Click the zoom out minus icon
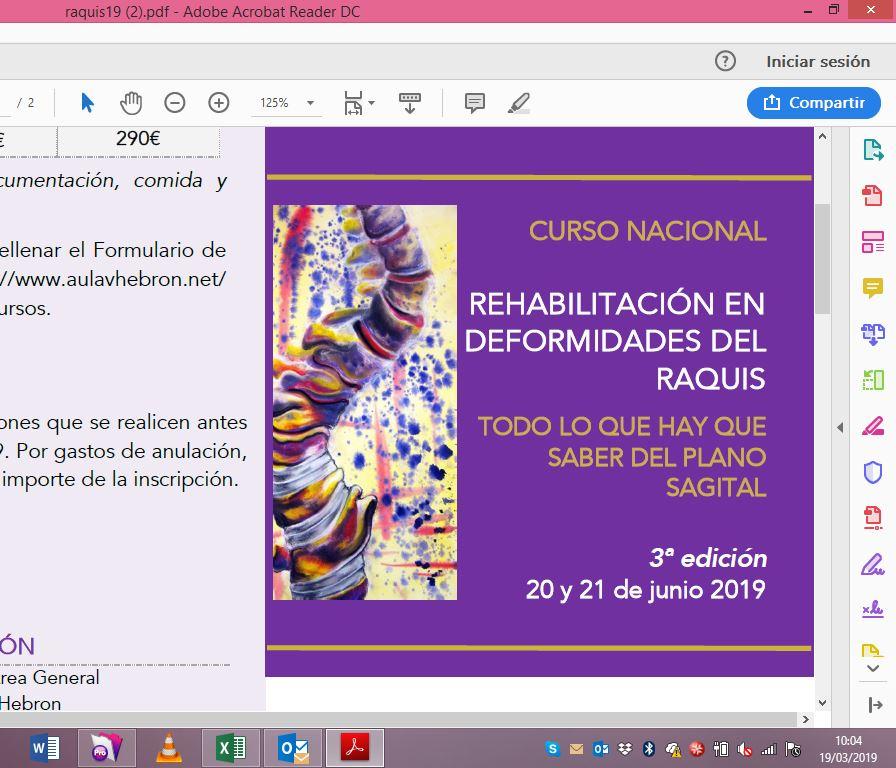896x768 pixels. click(x=175, y=103)
